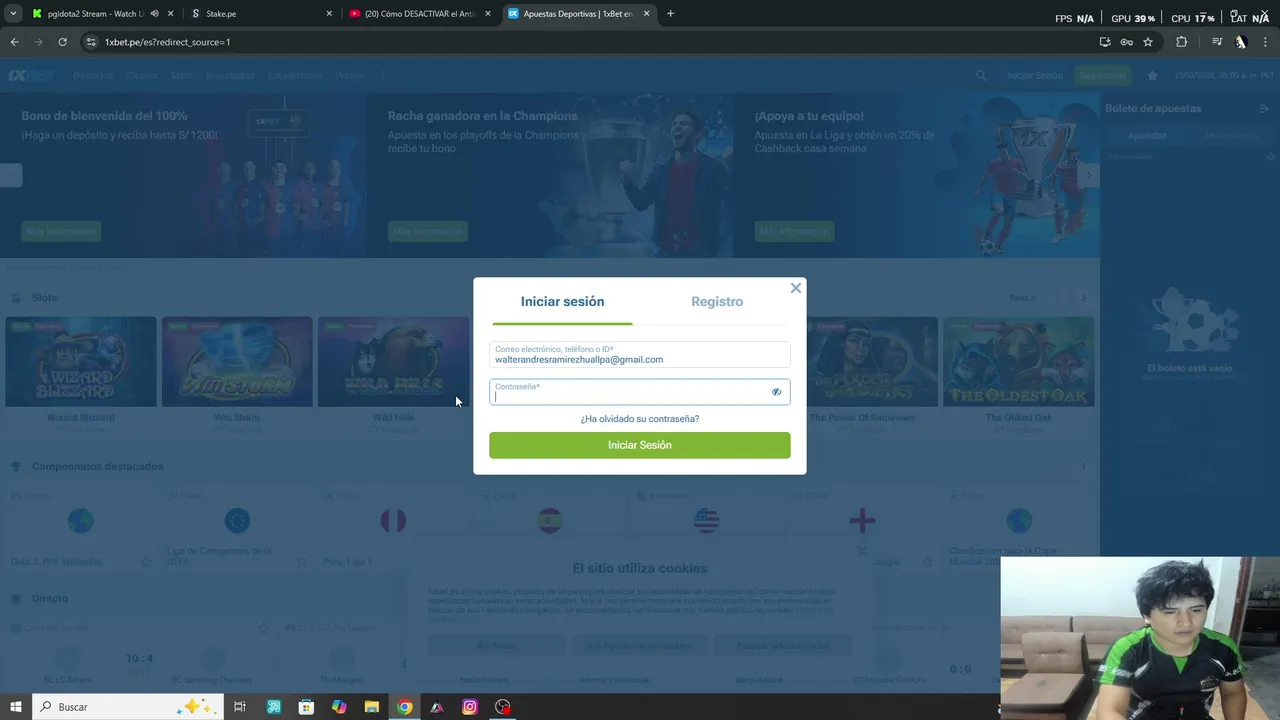Click the install app icon in address bar
The width and height of the screenshot is (1280, 720).
click(x=1105, y=42)
